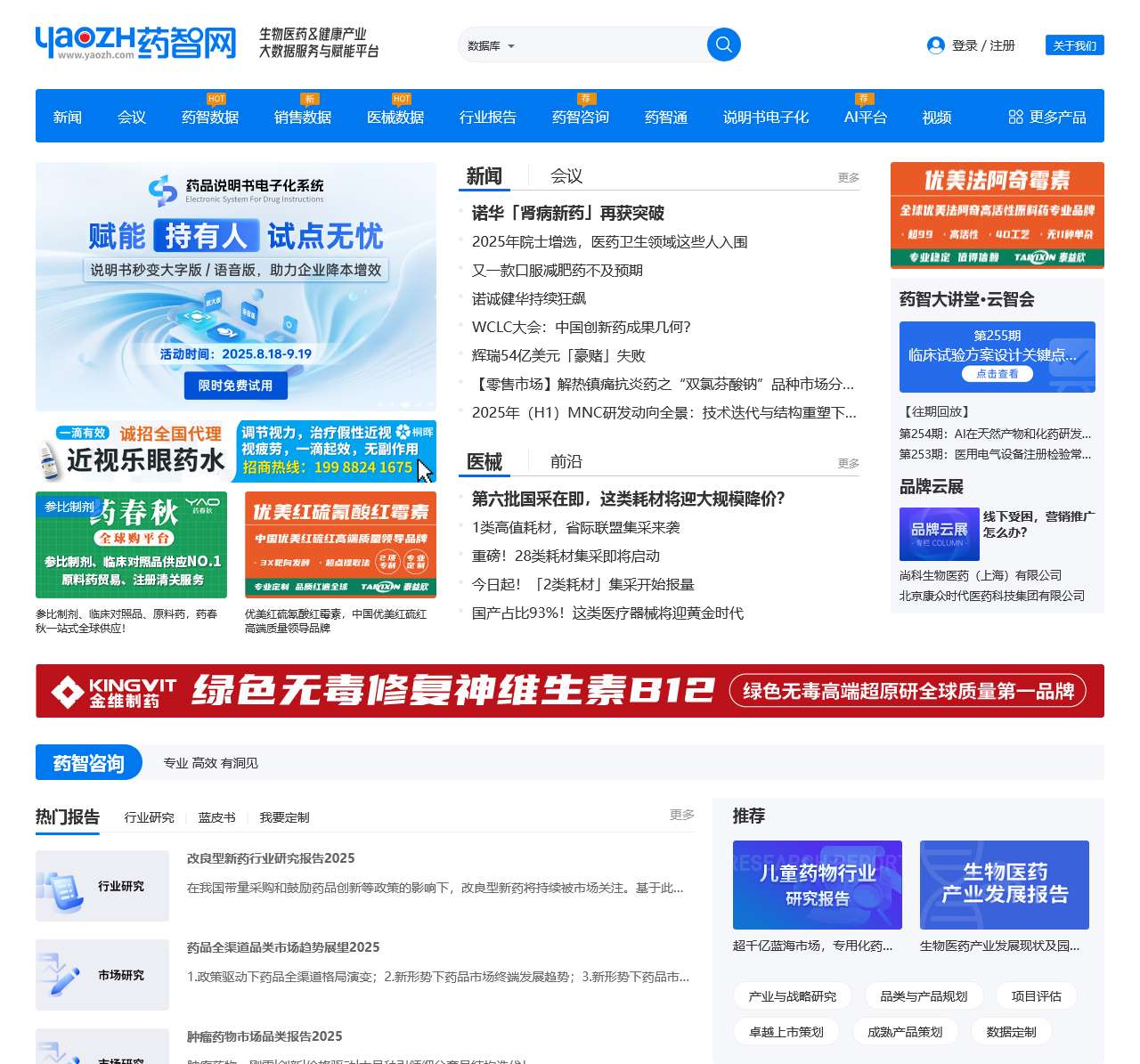Screen dimensions: 1140x1064
Task: Open the 儿童药物行业研究报告 thumbnail
Action: (817, 884)
